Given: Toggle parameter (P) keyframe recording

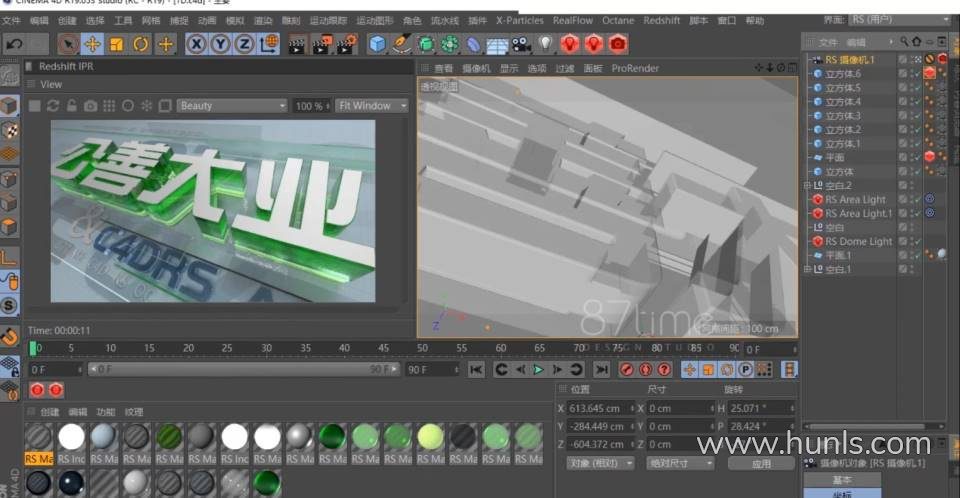Looking at the screenshot, I should coord(745,369).
